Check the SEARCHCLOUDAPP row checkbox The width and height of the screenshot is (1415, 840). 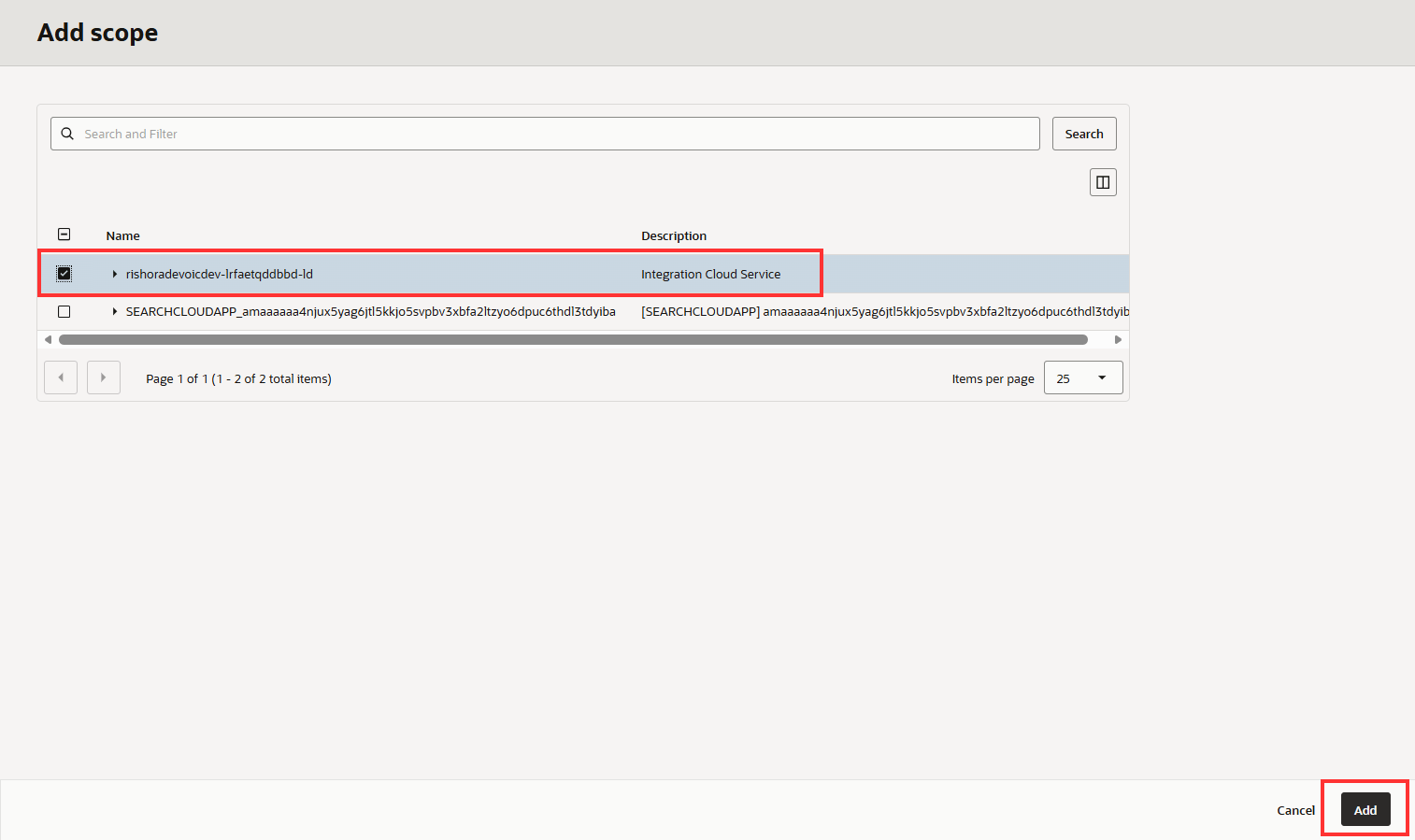tap(64, 311)
